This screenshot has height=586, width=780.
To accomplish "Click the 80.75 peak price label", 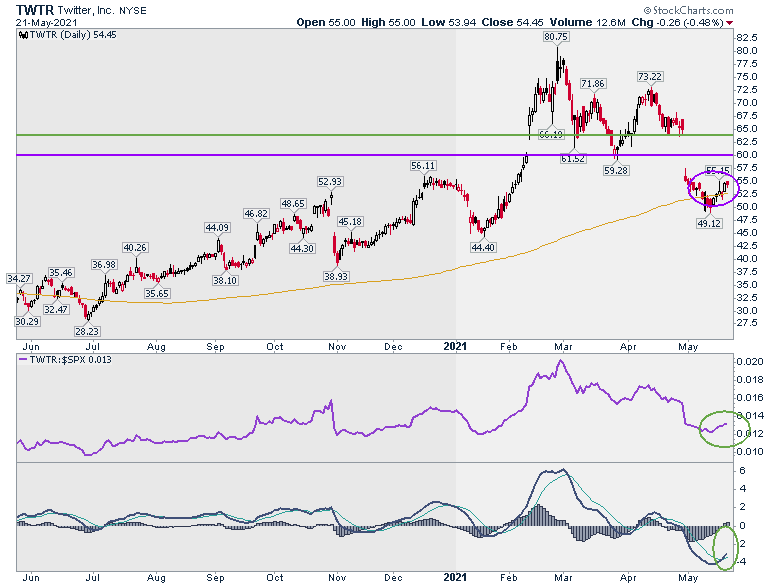I will [x=556, y=36].
